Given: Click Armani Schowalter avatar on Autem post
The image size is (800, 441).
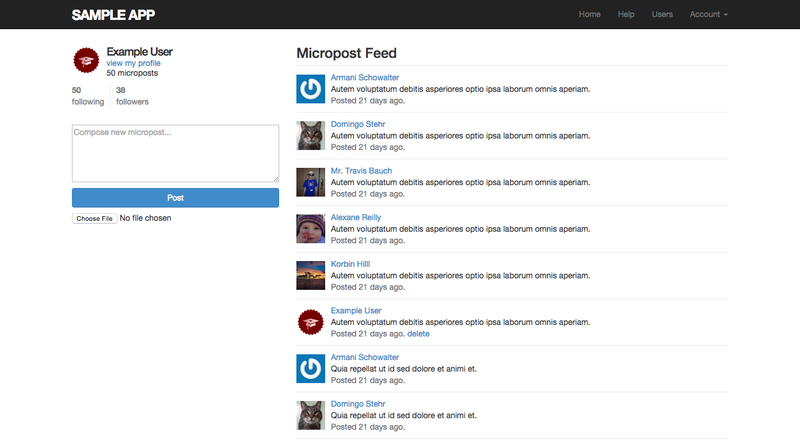Looking at the screenshot, I should click(x=310, y=89).
